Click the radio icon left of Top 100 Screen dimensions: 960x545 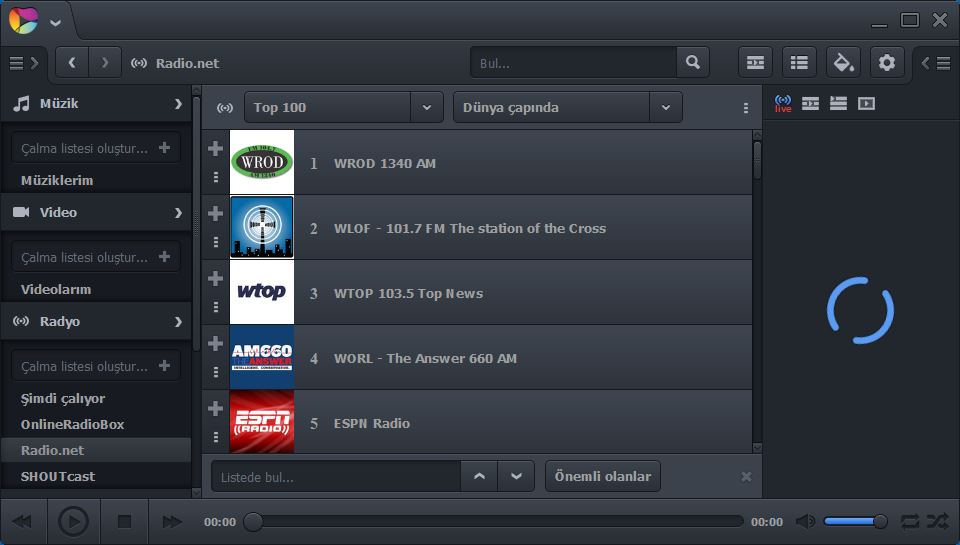tap(225, 108)
